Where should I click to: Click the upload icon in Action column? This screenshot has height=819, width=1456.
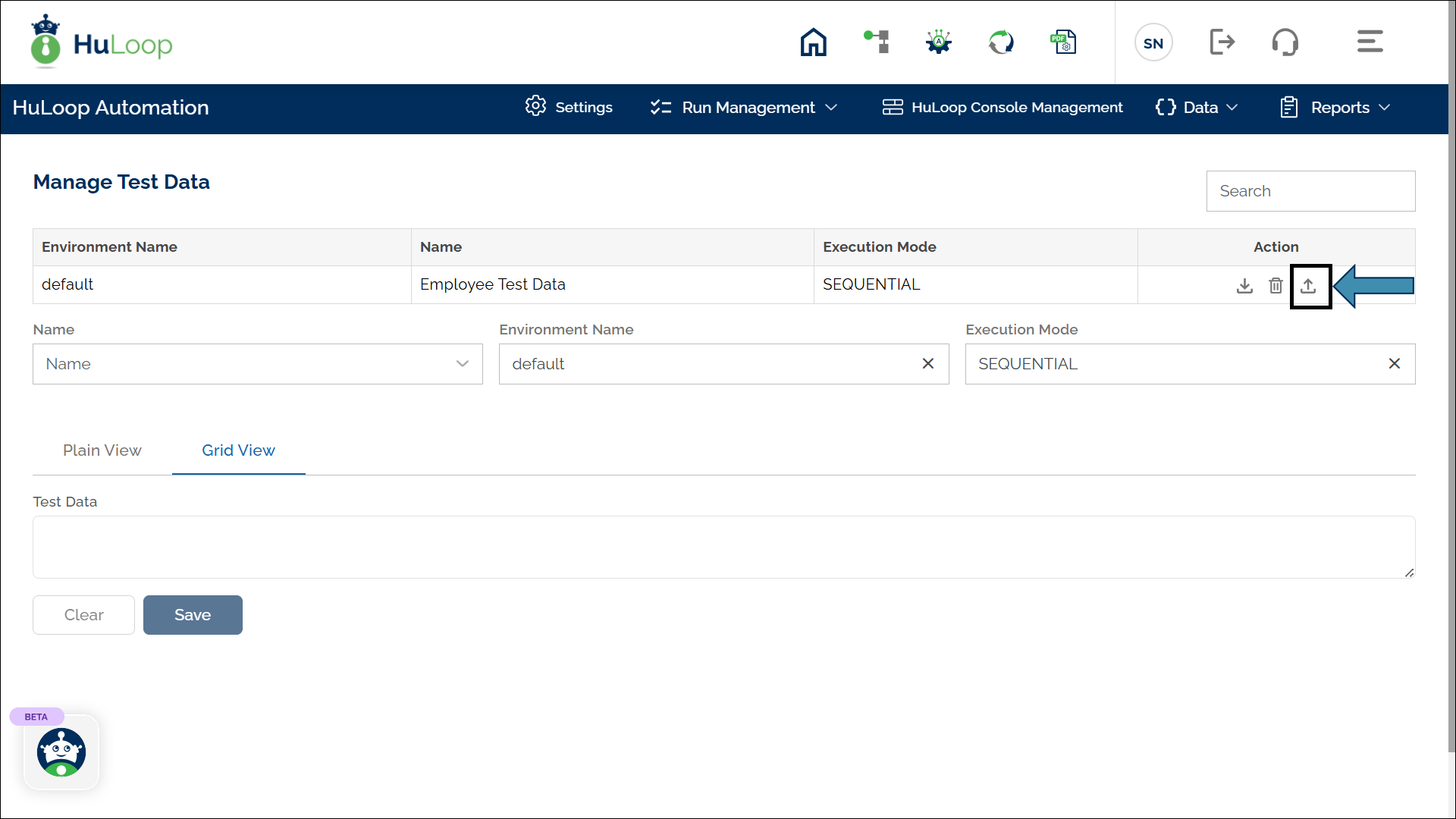click(1308, 286)
